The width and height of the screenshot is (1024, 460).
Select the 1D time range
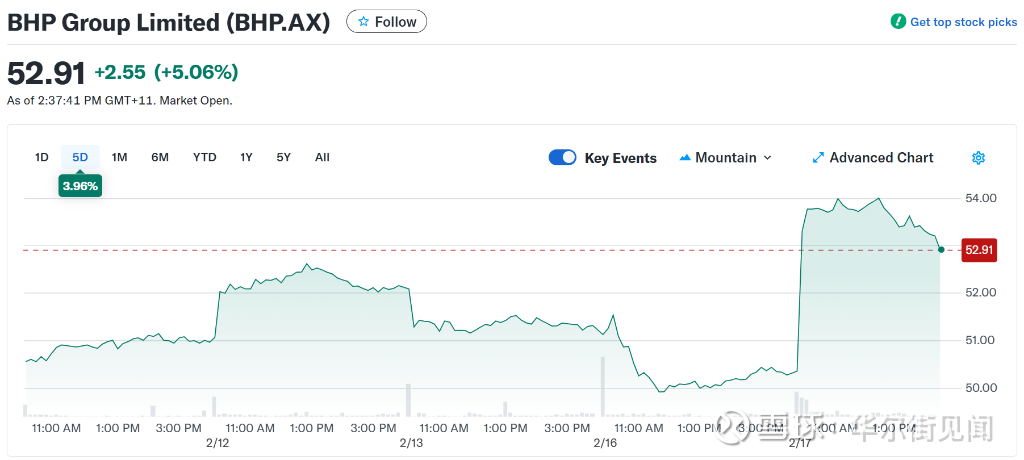pos(41,157)
